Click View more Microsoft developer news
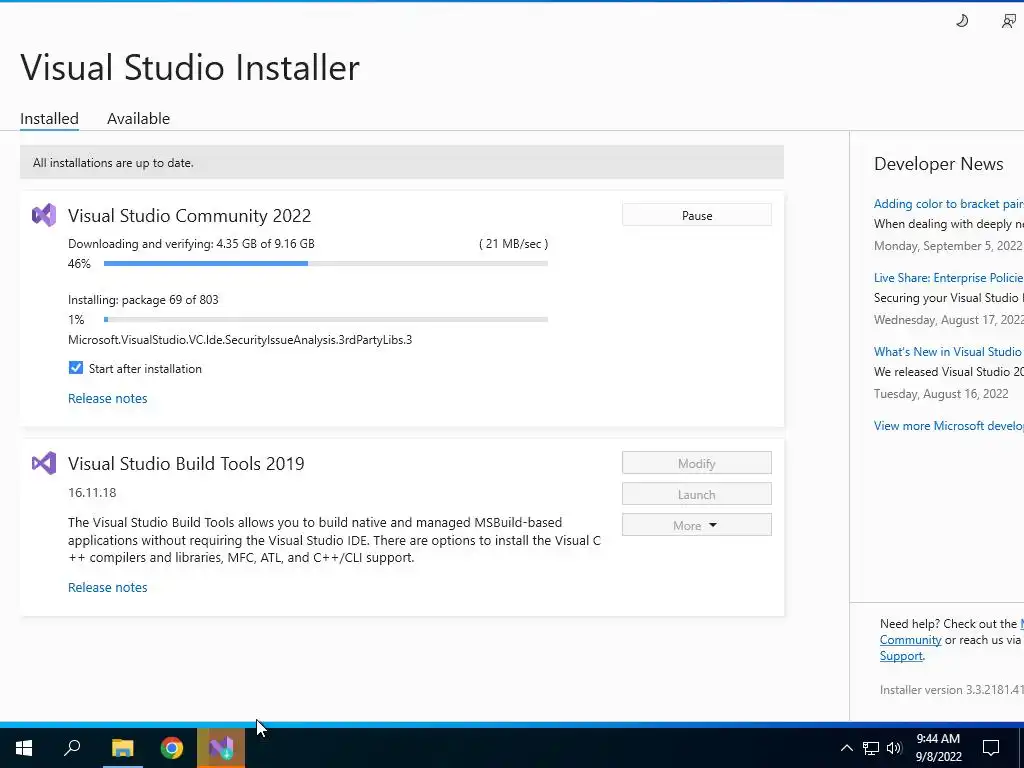Screen dimensions: 1024x768 tap(948, 426)
